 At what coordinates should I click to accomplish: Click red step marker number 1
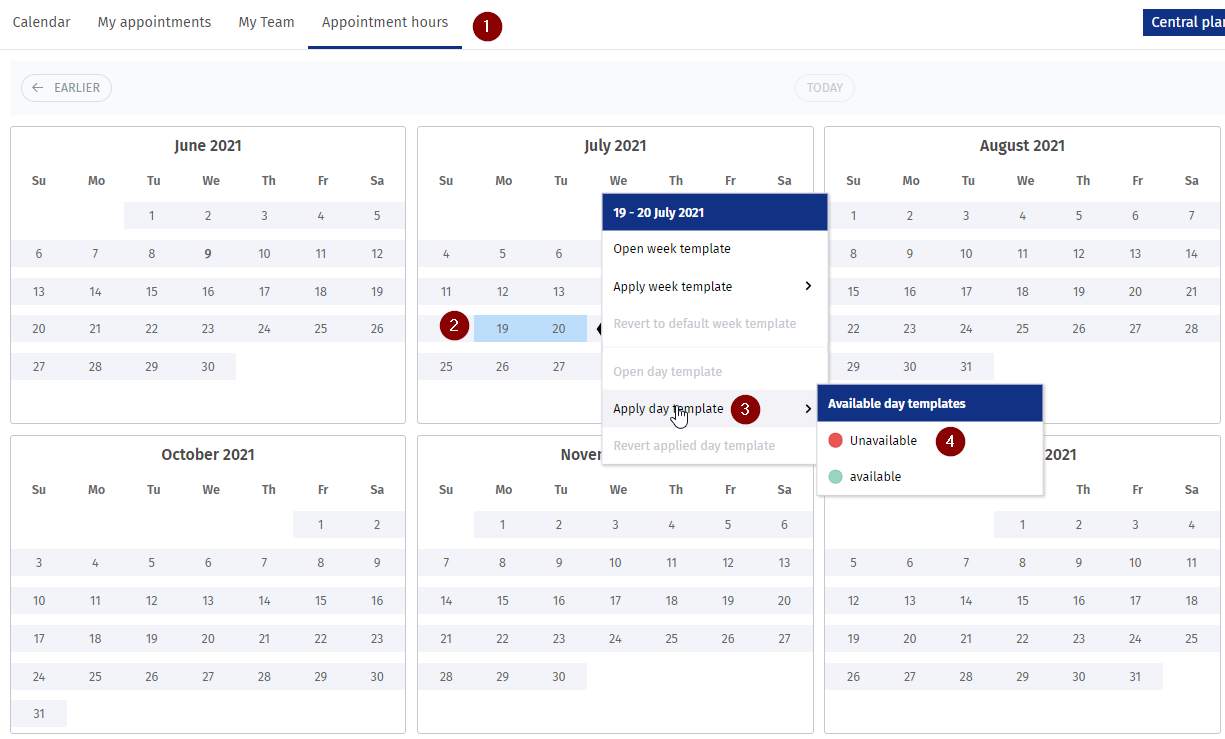pyautogui.click(x=487, y=27)
